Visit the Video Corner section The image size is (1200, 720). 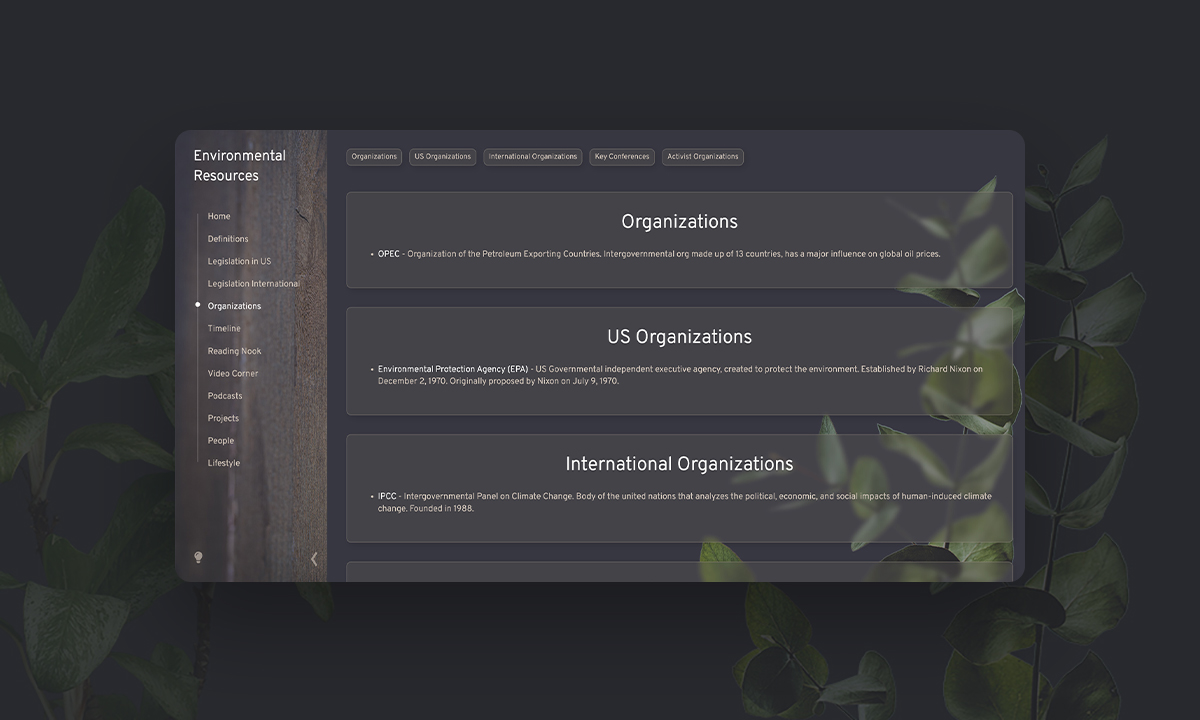tap(233, 373)
